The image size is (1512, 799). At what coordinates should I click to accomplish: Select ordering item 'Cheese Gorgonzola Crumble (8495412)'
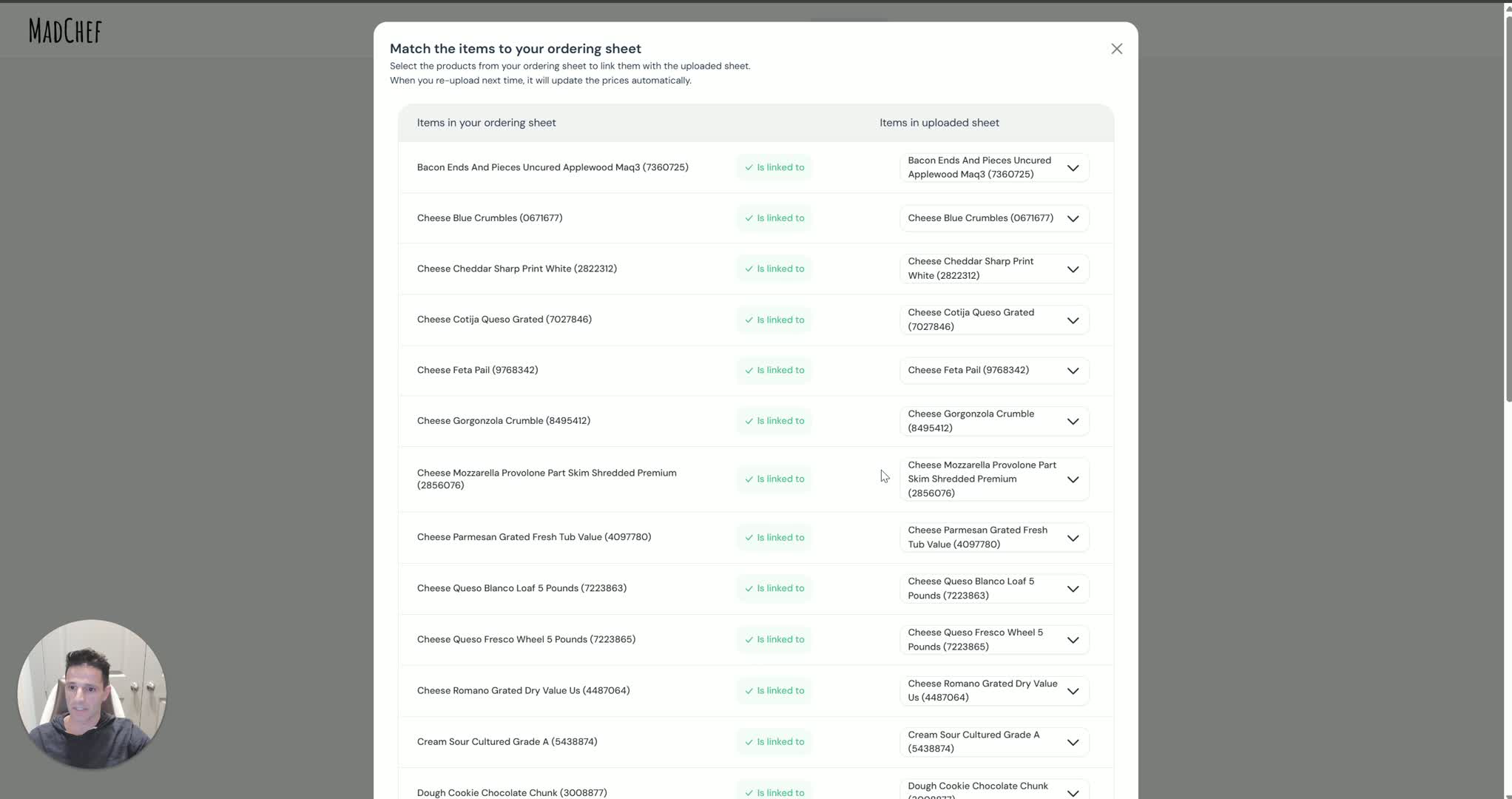pyautogui.click(x=504, y=421)
